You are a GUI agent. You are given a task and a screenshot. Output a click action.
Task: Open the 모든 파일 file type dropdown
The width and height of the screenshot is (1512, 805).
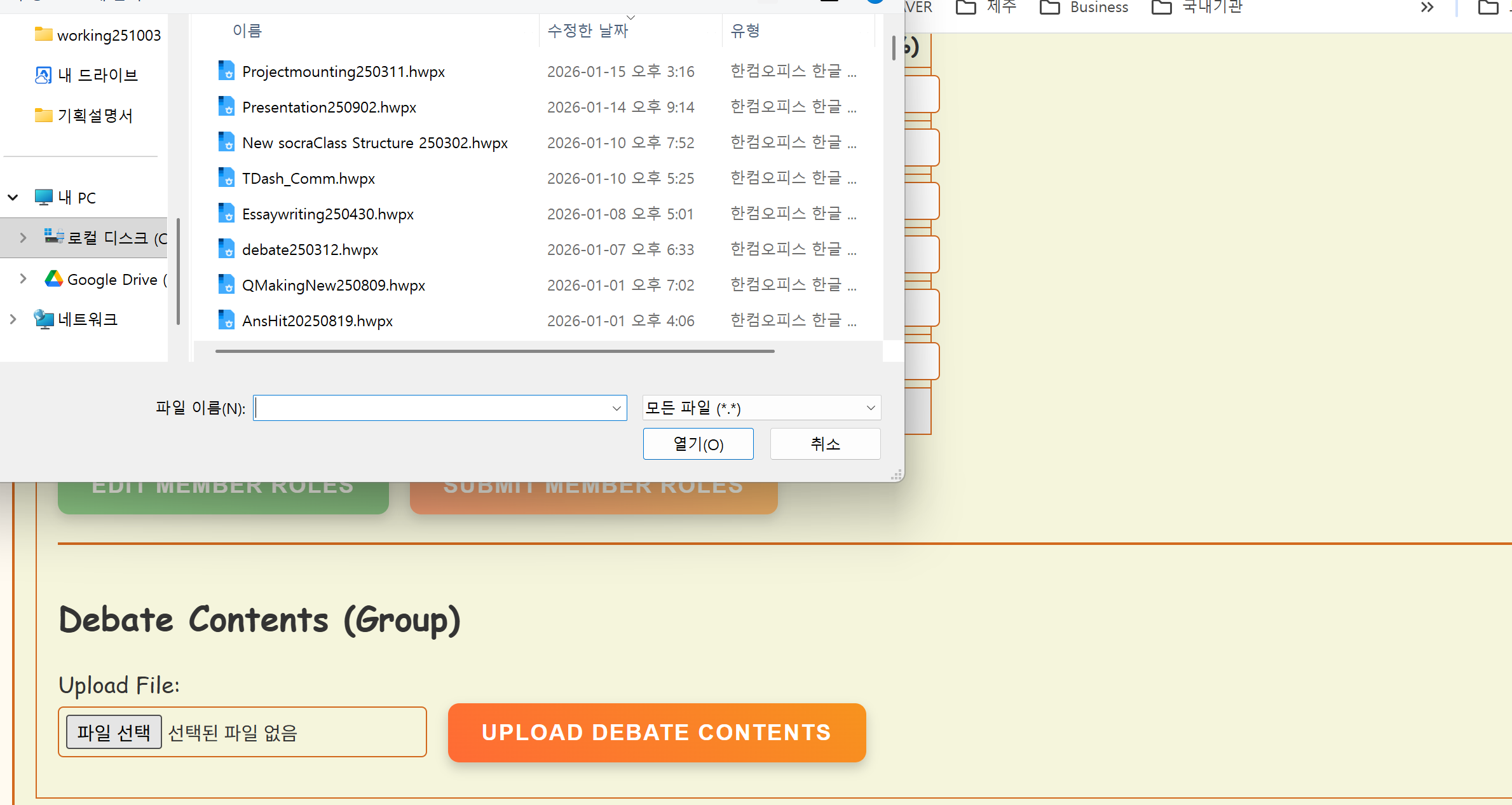click(x=761, y=408)
